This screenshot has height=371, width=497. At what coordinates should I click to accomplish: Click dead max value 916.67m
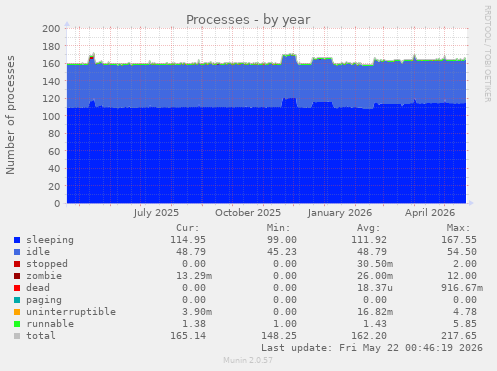point(462,288)
